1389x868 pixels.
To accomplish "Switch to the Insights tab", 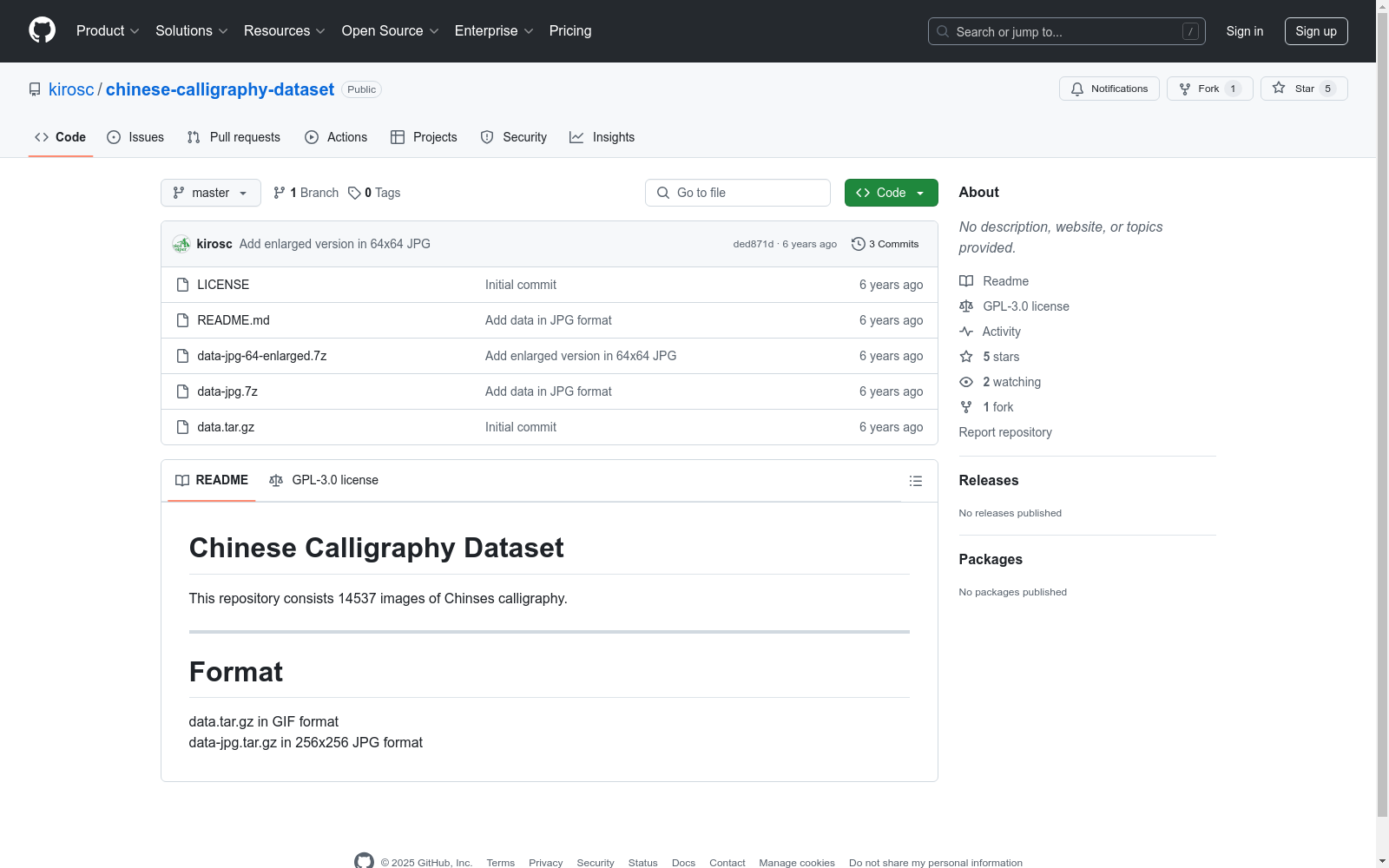I will (x=602, y=137).
